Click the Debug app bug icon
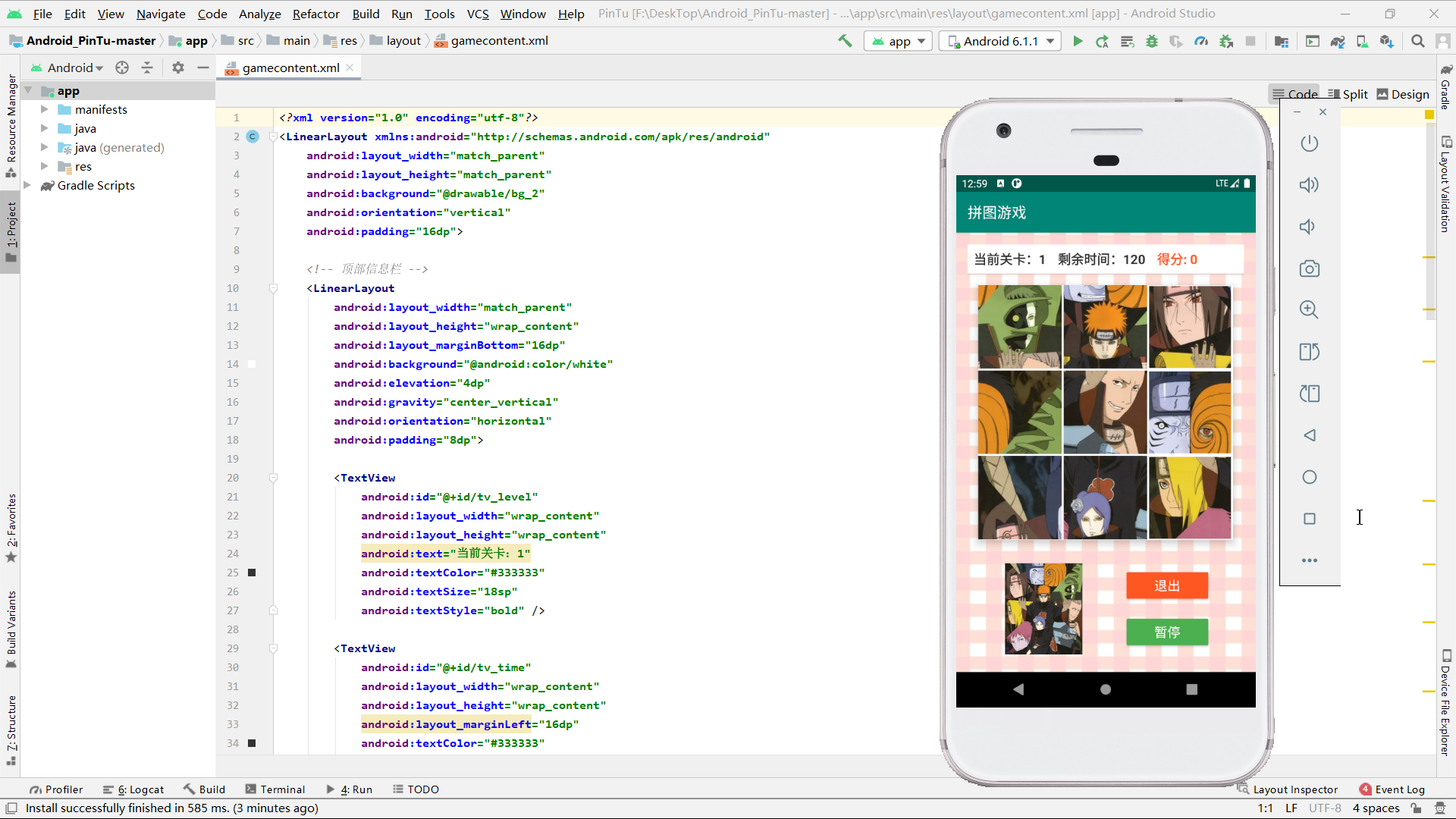Screen dimensions: 1456x819 point(1152,41)
